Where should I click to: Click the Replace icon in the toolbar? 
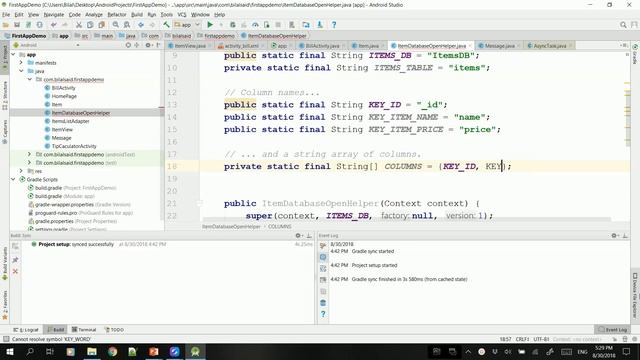click(x=127, y=25)
